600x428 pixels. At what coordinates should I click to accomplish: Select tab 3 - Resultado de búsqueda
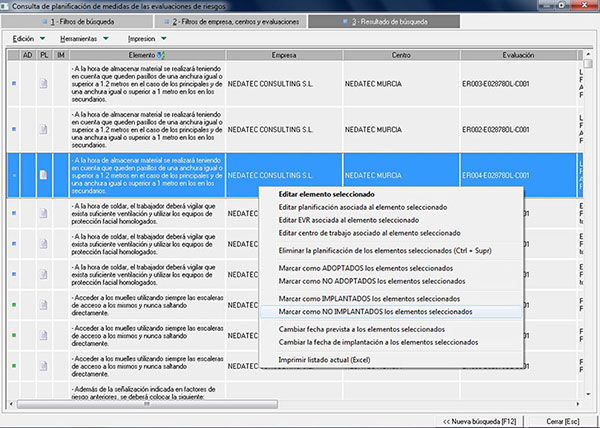click(x=384, y=22)
